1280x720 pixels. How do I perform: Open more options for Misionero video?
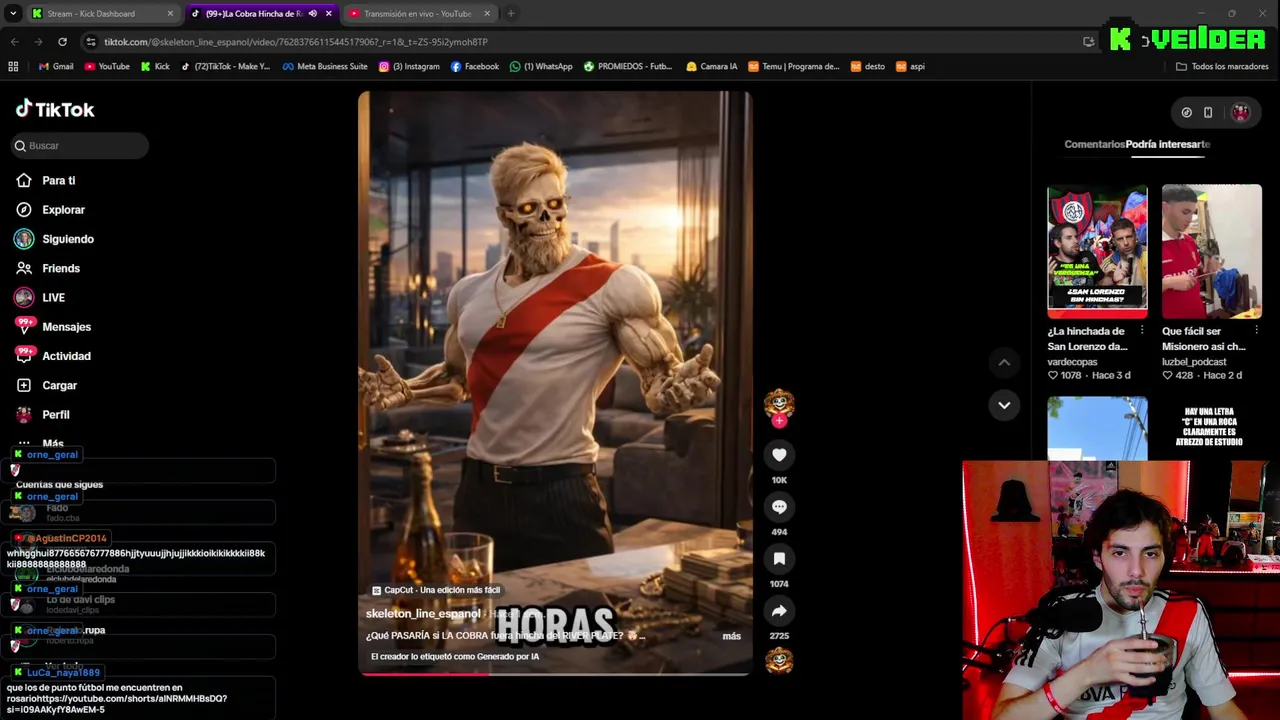1256,330
